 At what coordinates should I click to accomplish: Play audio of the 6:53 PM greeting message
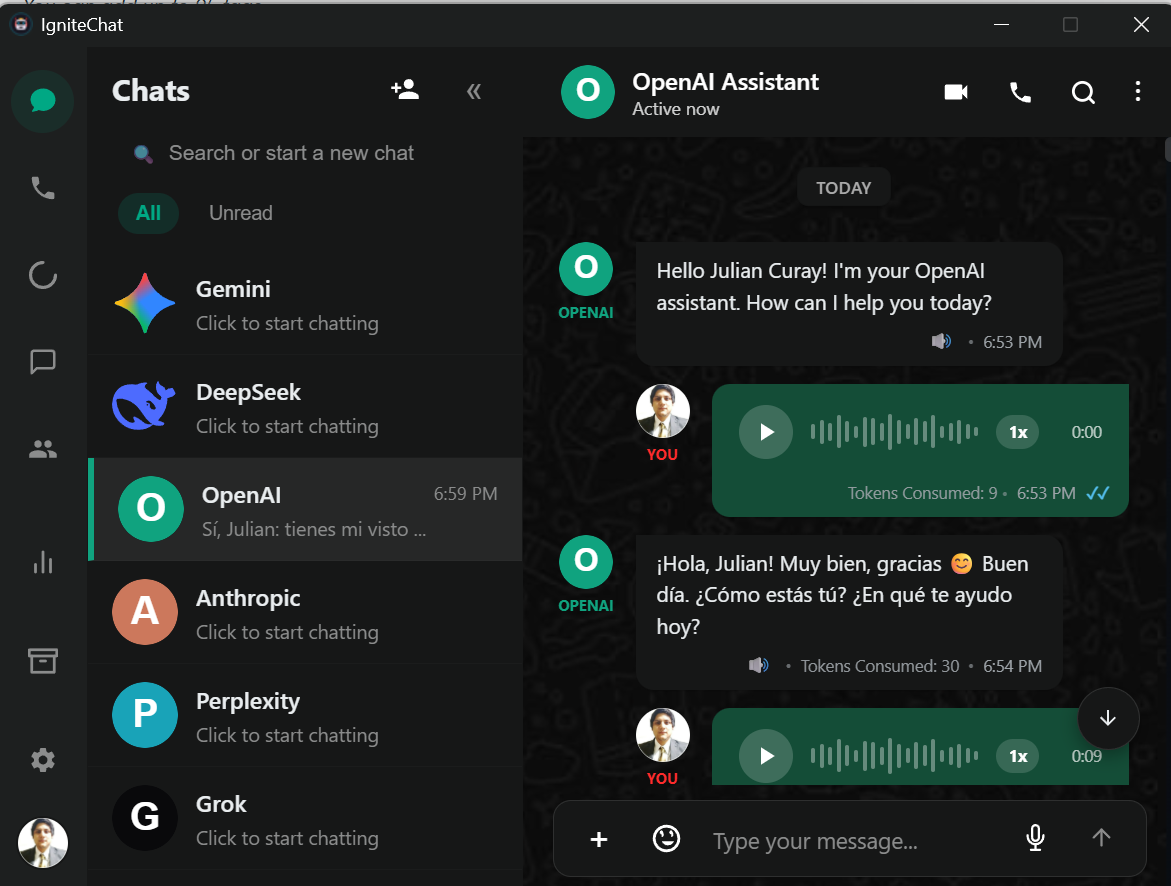pyautogui.click(x=941, y=341)
